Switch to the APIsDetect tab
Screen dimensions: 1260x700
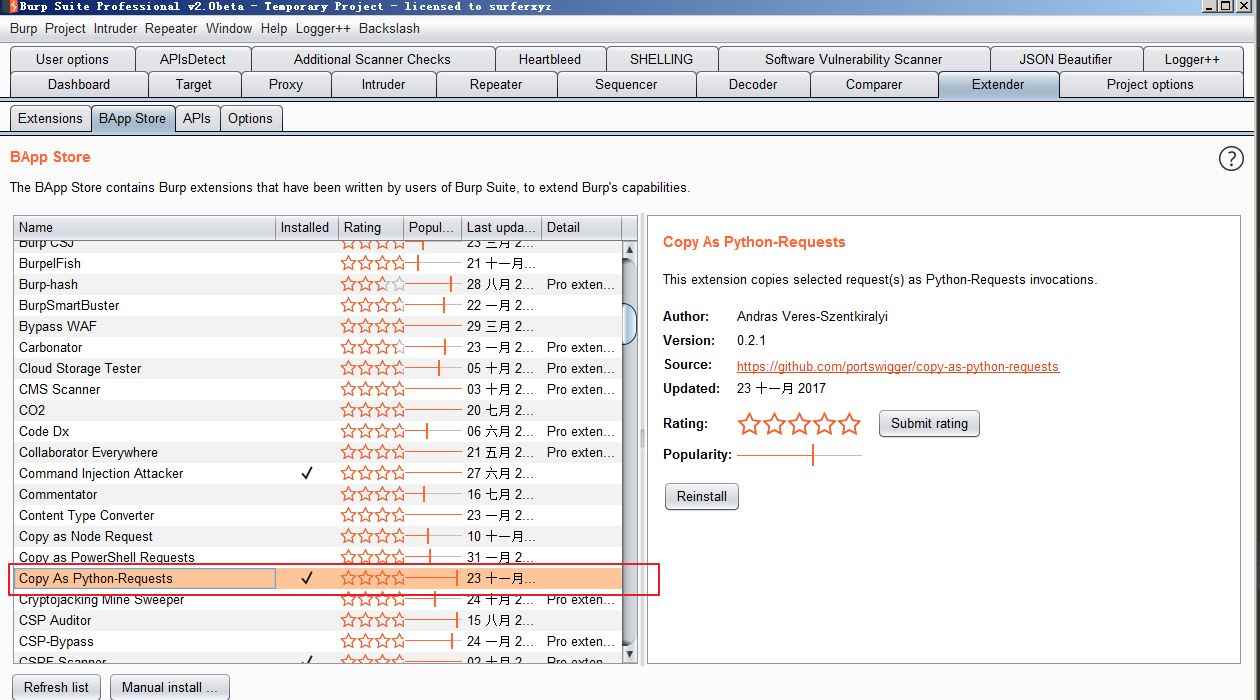pyautogui.click(x=193, y=59)
